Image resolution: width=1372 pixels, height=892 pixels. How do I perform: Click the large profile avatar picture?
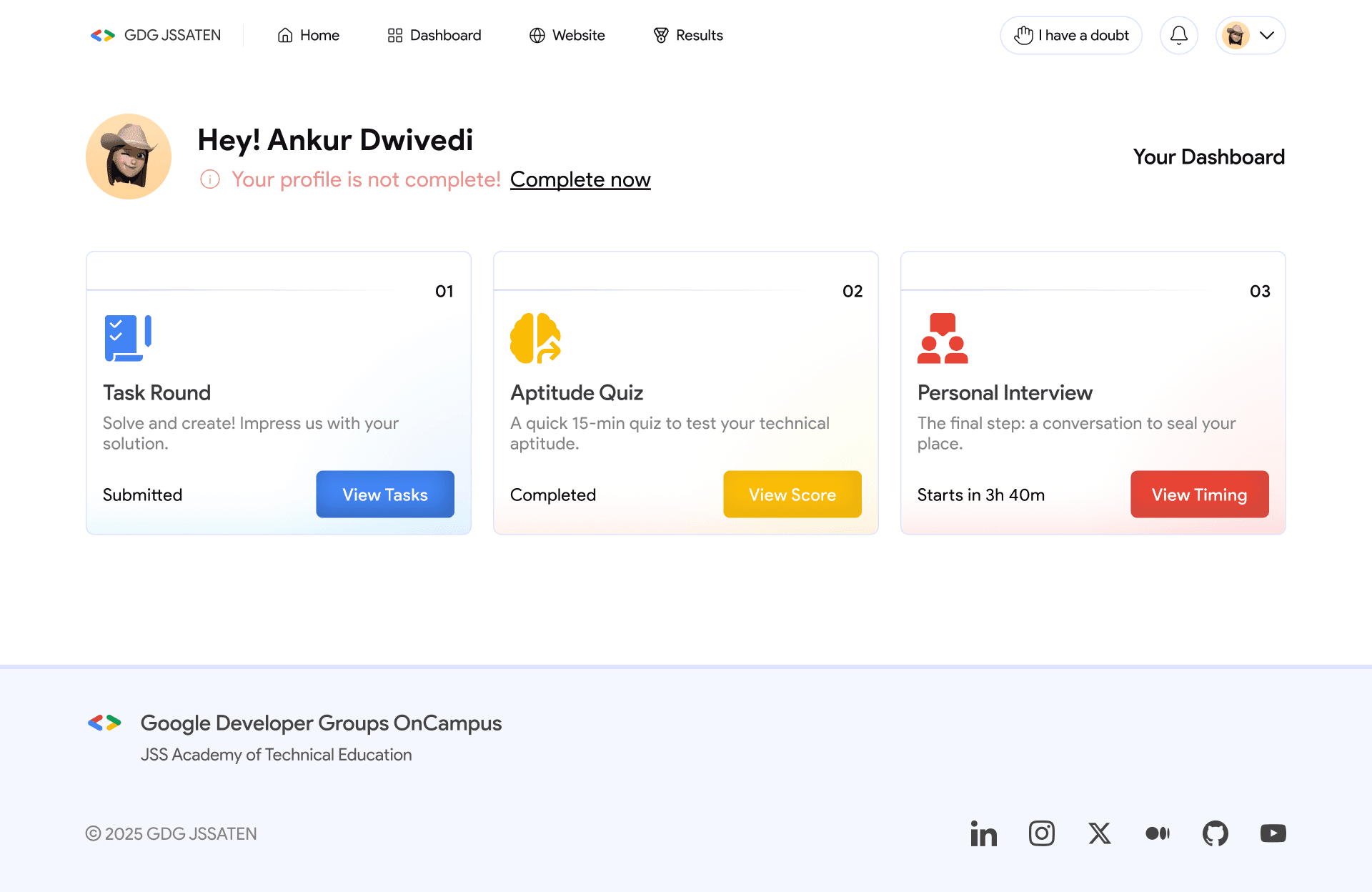[x=129, y=157]
